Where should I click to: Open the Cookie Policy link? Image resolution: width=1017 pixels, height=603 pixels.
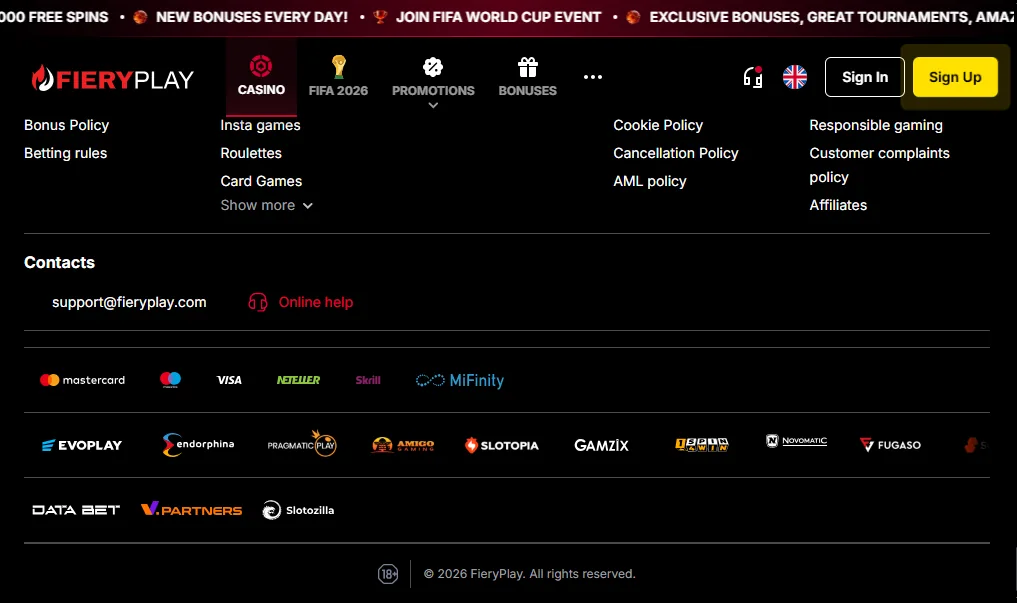658,125
